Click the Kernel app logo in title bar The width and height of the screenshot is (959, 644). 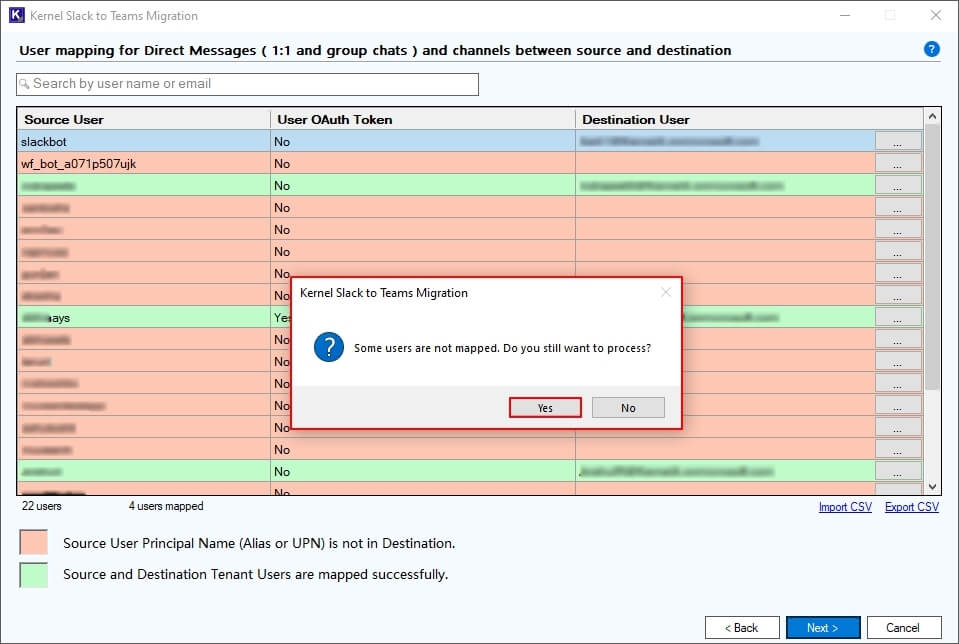pyautogui.click(x=17, y=15)
